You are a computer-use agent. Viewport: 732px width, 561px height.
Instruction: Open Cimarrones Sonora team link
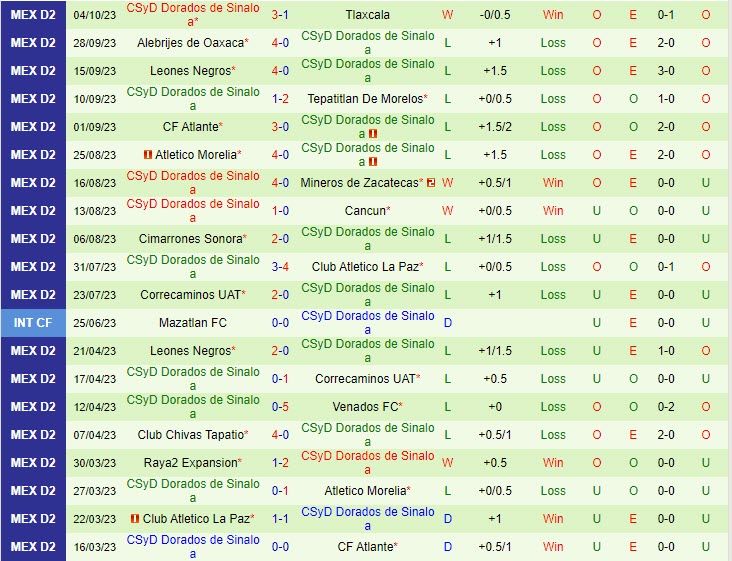point(190,239)
